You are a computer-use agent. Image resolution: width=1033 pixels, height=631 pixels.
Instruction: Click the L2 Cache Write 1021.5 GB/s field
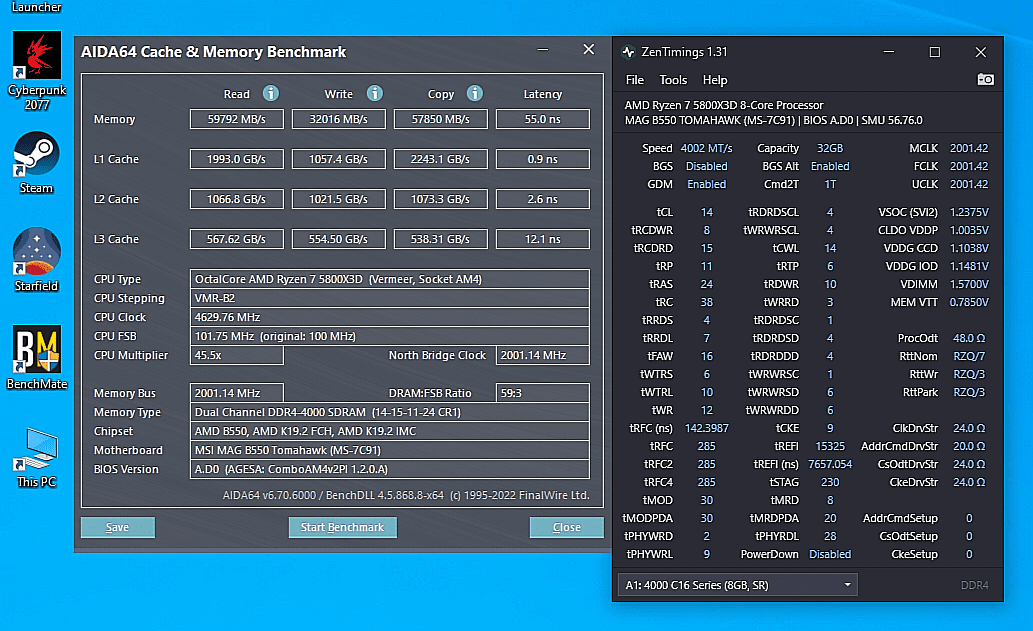coord(339,199)
